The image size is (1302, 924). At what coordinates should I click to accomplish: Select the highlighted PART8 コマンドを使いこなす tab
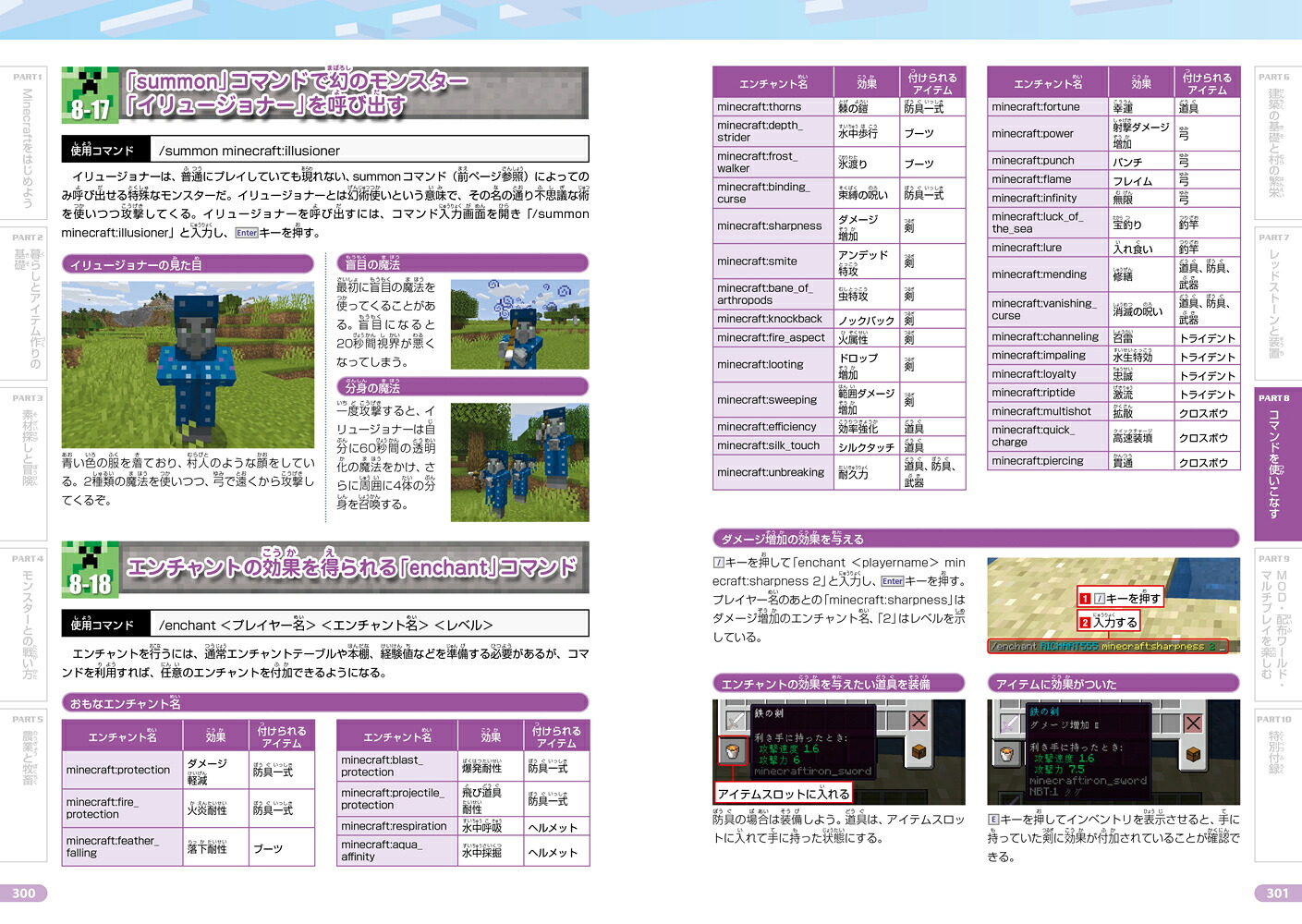click(x=1278, y=464)
